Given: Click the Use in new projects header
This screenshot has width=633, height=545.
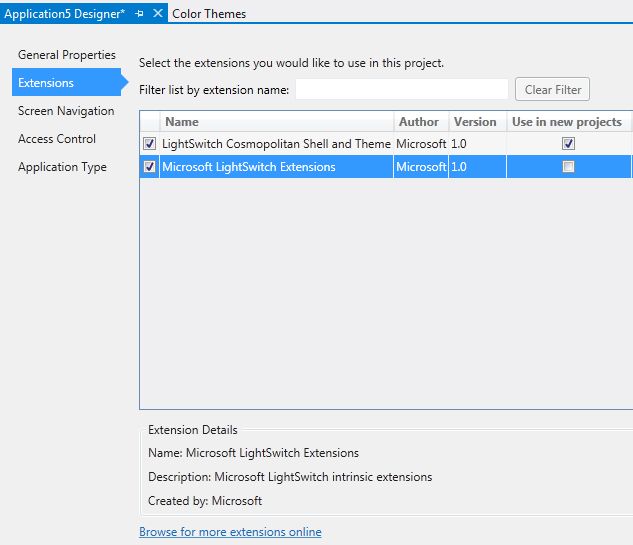Looking at the screenshot, I should tap(566, 122).
